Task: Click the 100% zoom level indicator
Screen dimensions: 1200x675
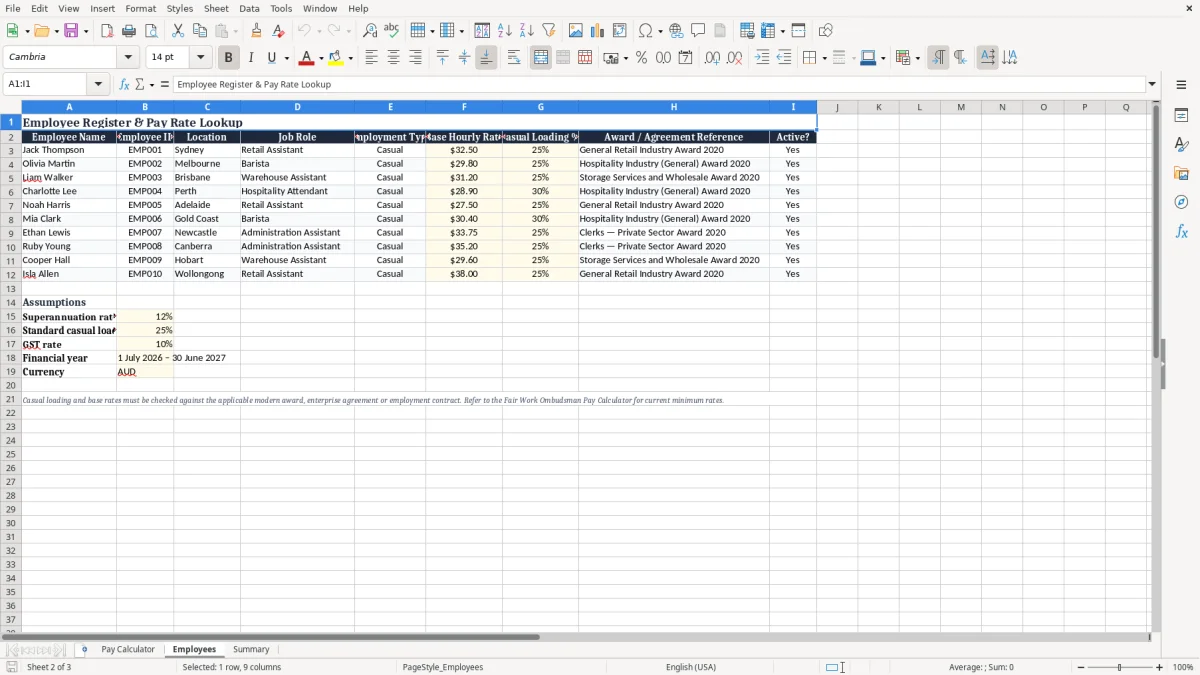Action: pos(1183,667)
